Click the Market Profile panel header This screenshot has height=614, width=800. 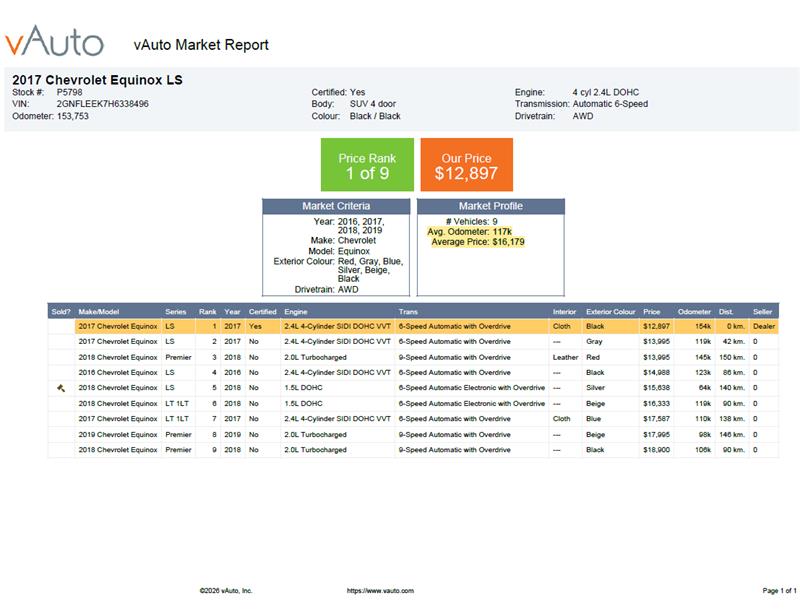click(x=491, y=206)
